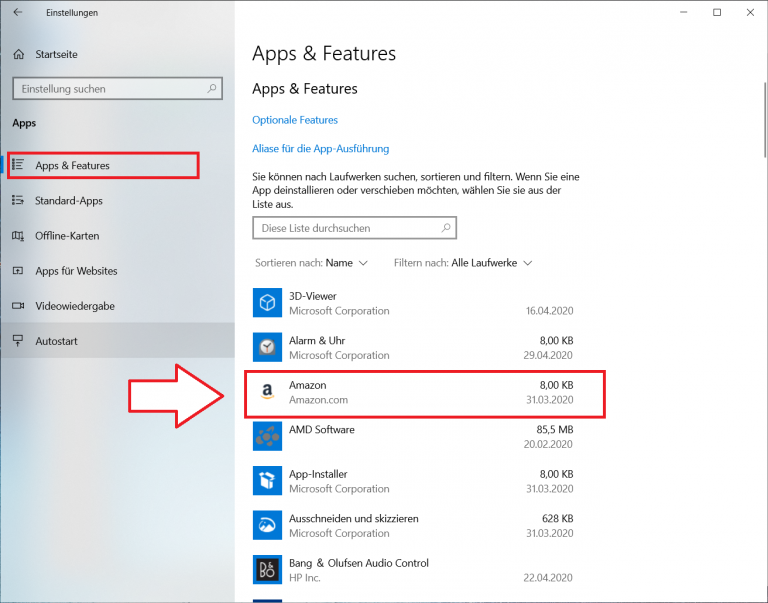The width and height of the screenshot is (768, 603).
Task: Focus the Einstellung suchen search field
Action: [x=118, y=89]
